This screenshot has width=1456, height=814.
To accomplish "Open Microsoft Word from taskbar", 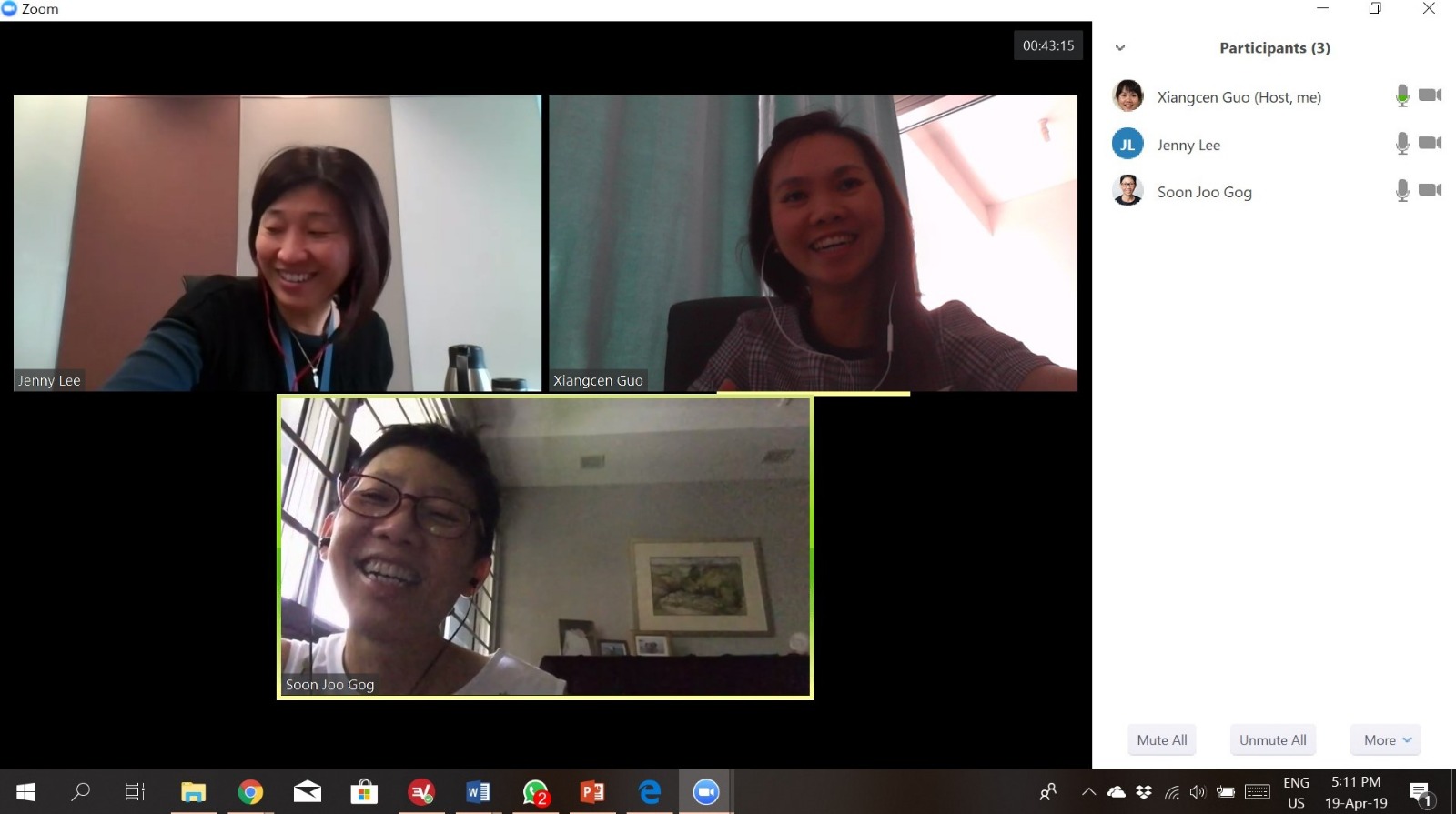I will 479,792.
